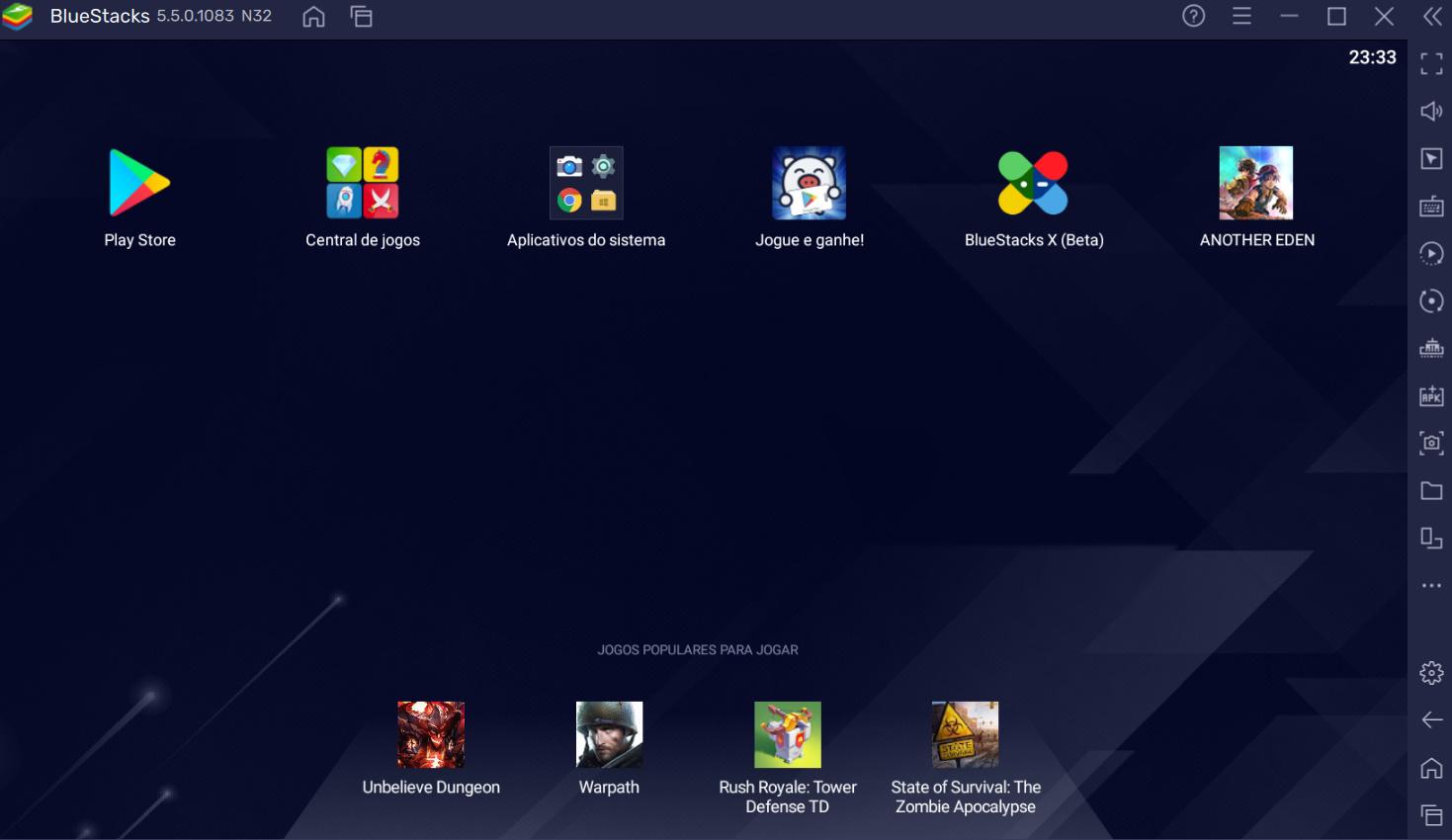Collapse the side toolbar with double chevron
This screenshot has width=1452, height=840.
coord(1432,16)
